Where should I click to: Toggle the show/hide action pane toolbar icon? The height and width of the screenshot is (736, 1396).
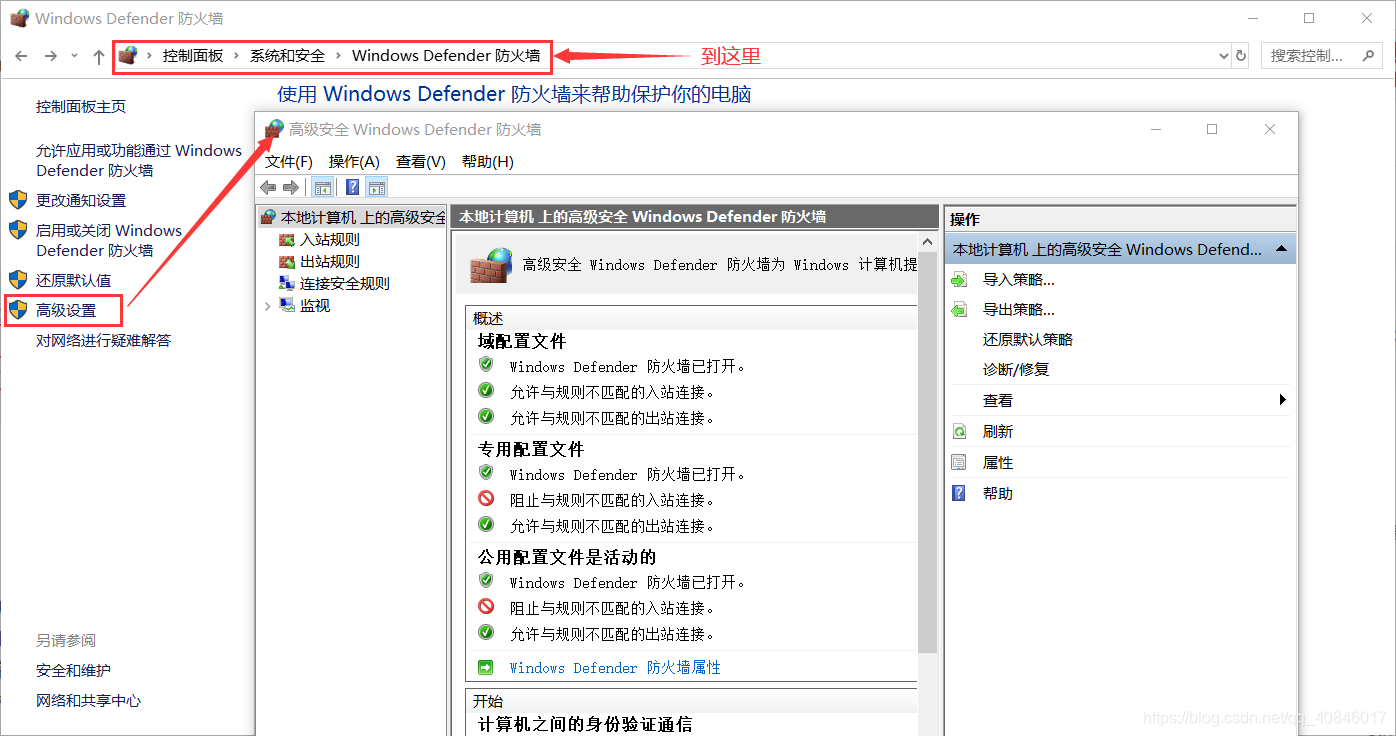click(376, 187)
